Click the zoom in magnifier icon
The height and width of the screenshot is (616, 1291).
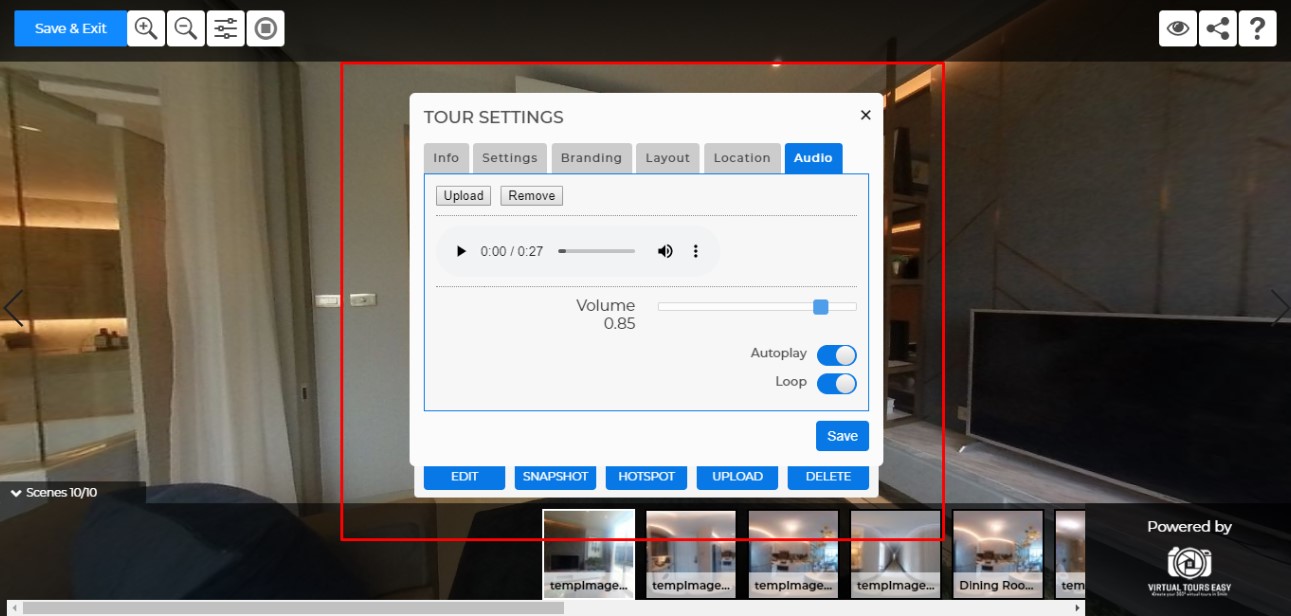coord(145,28)
